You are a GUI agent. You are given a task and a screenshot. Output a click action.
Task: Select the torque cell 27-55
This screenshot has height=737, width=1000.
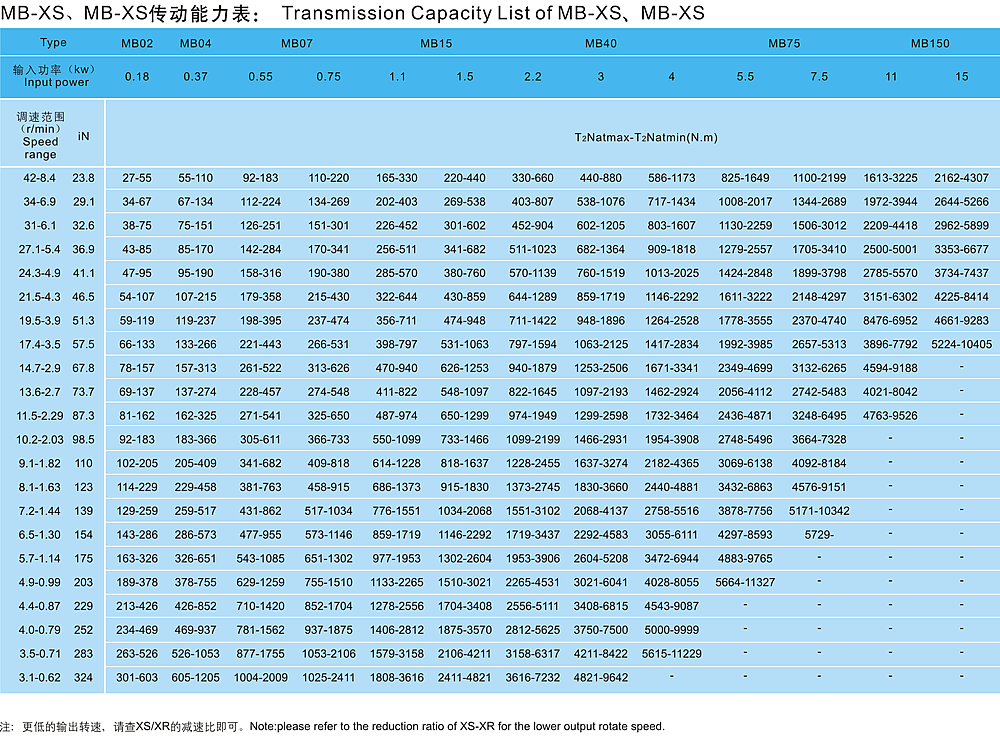click(137, 178)
